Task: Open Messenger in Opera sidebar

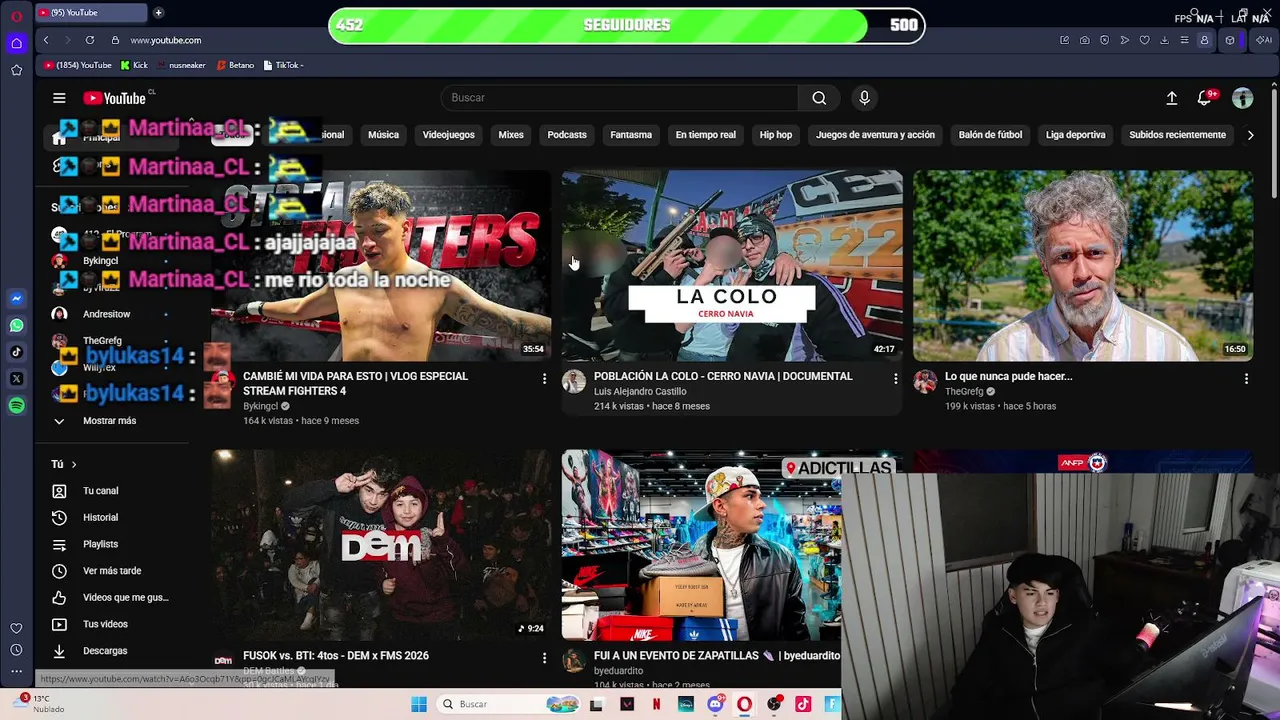Action: (x=16, y=298)
